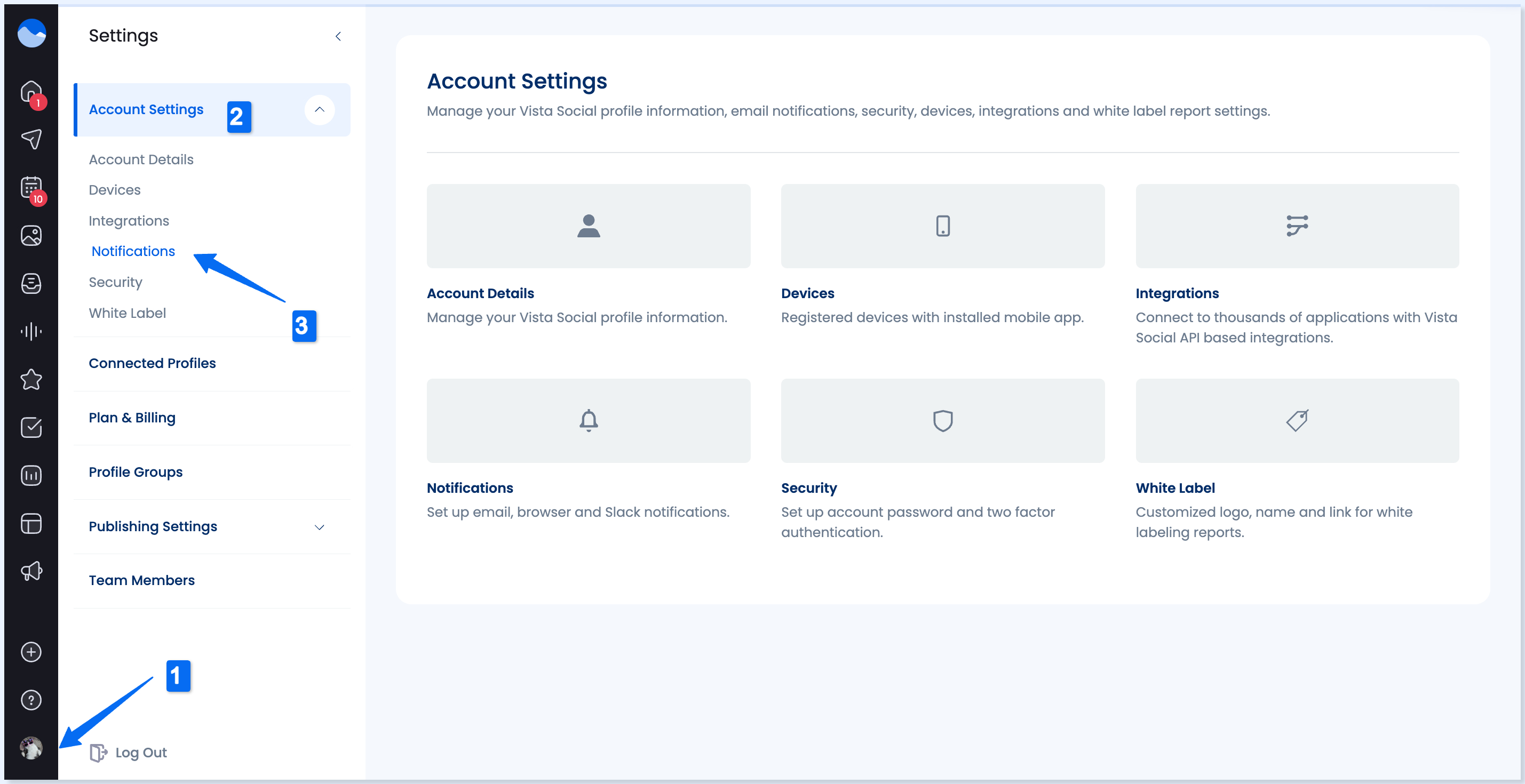The image size is (1525, 784).
Task: Open the help question mark icon
Action: 31,700
